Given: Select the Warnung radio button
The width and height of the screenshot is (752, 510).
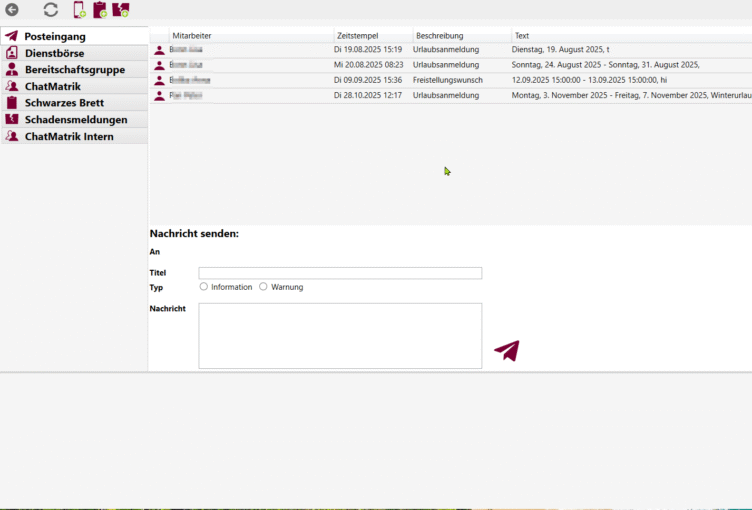Looking at the screenshot, I should pos(263,287).
